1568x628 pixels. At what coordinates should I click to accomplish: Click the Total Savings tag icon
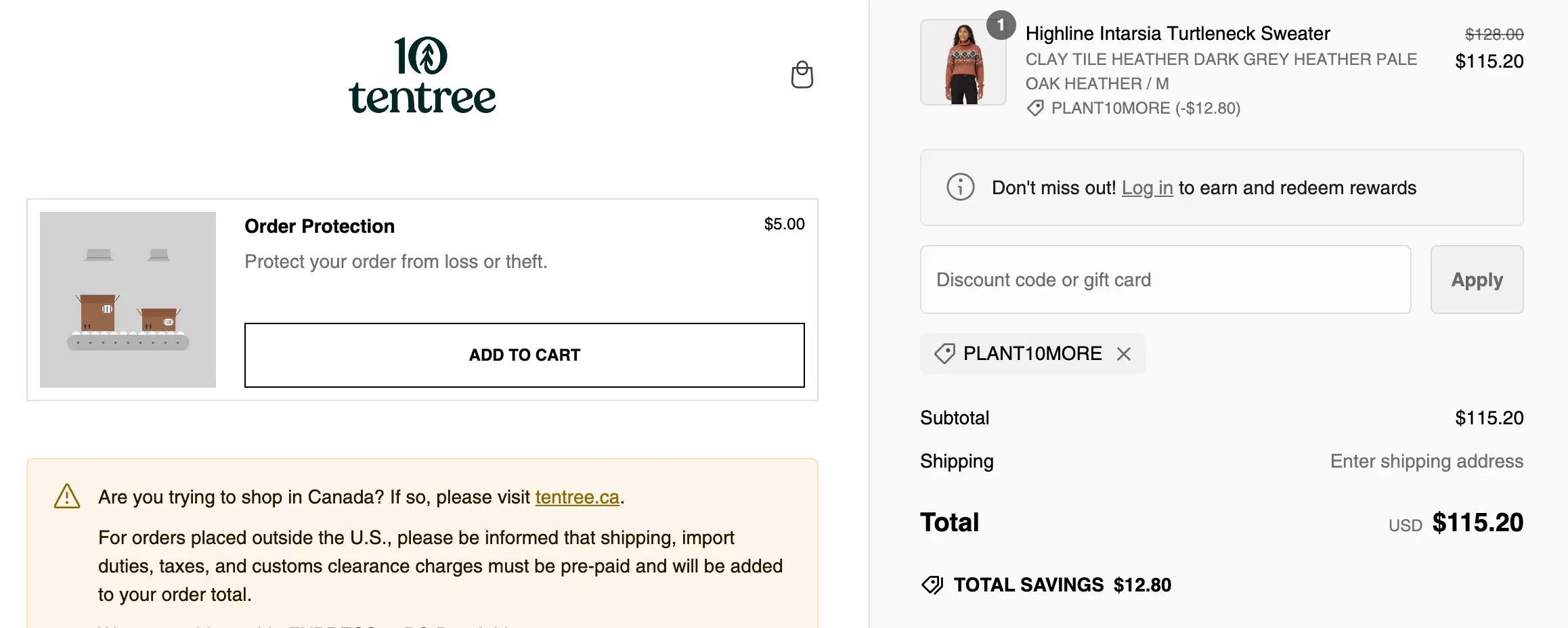(932, 585)
